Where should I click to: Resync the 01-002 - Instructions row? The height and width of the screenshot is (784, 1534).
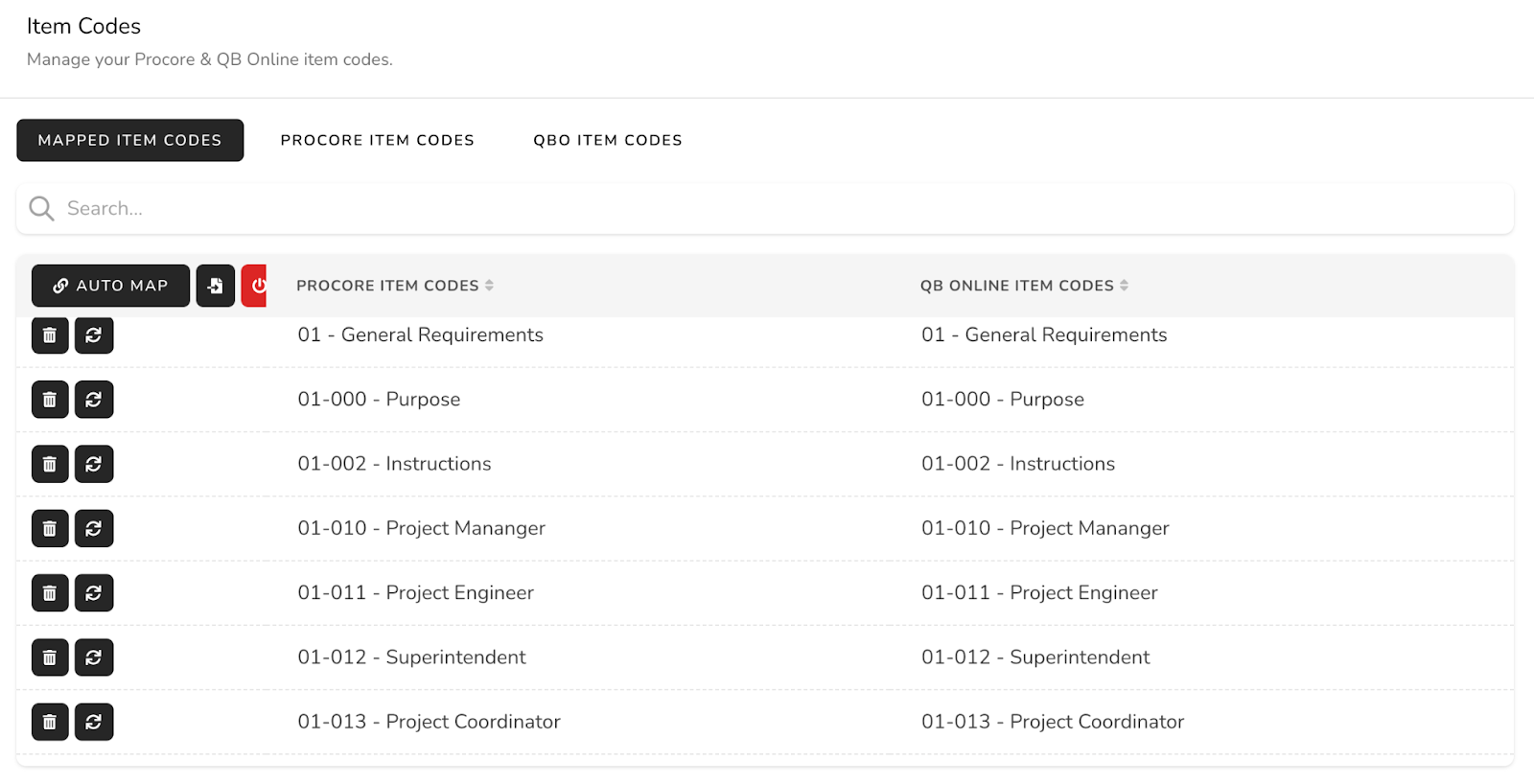pos(94,464)
